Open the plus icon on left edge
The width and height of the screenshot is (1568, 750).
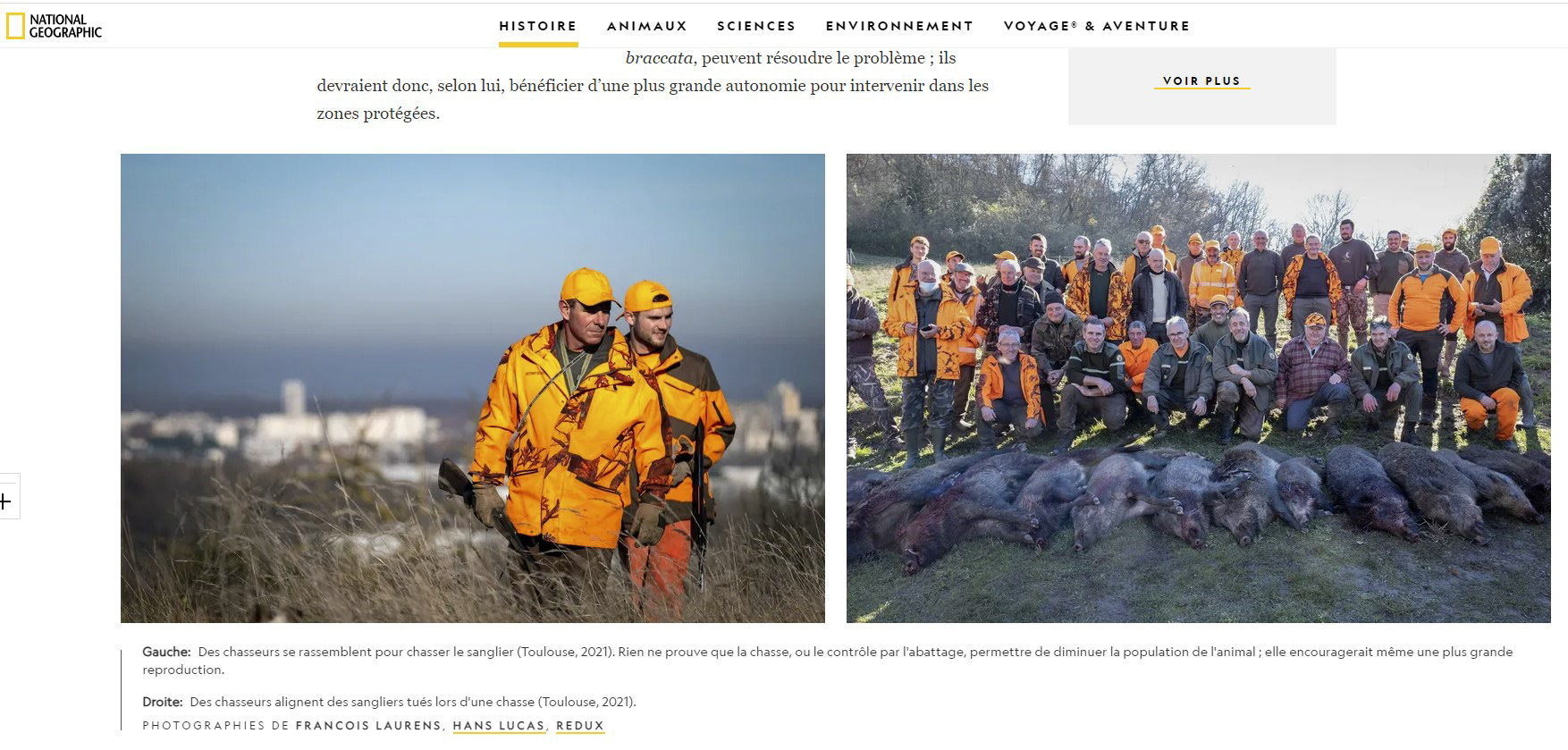pyautogui.click(x=5, y=501)
